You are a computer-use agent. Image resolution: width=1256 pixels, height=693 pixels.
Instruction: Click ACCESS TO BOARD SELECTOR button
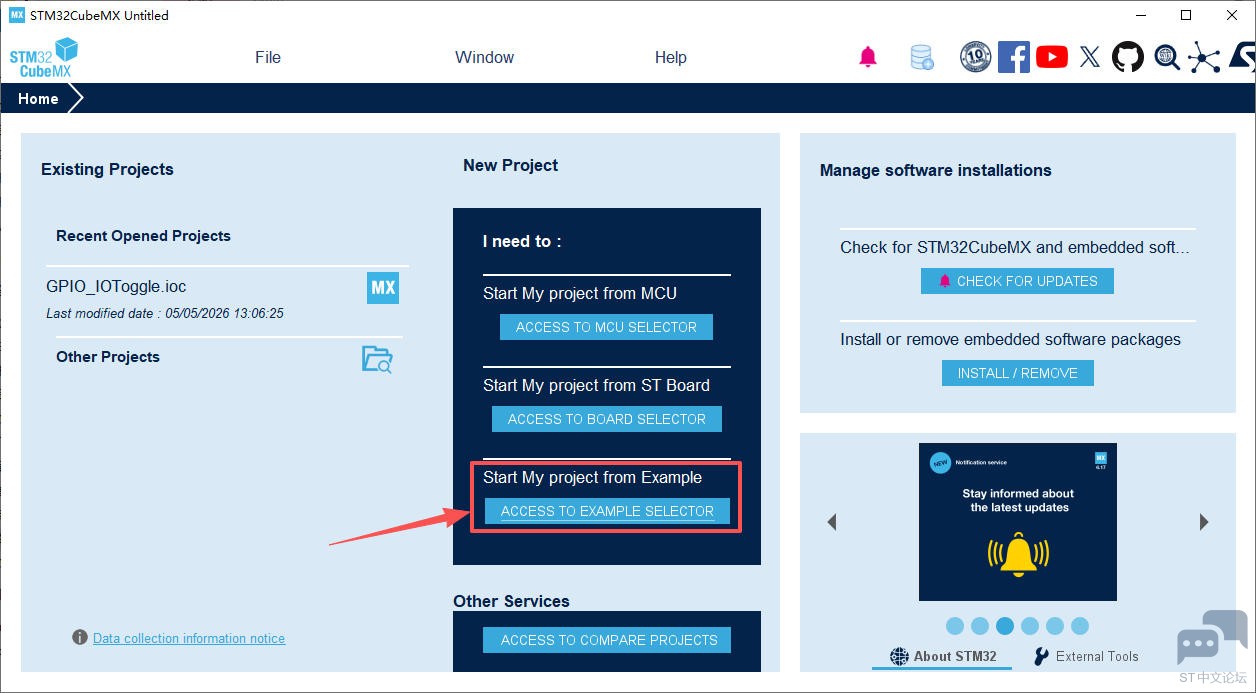tap(606, 419)
